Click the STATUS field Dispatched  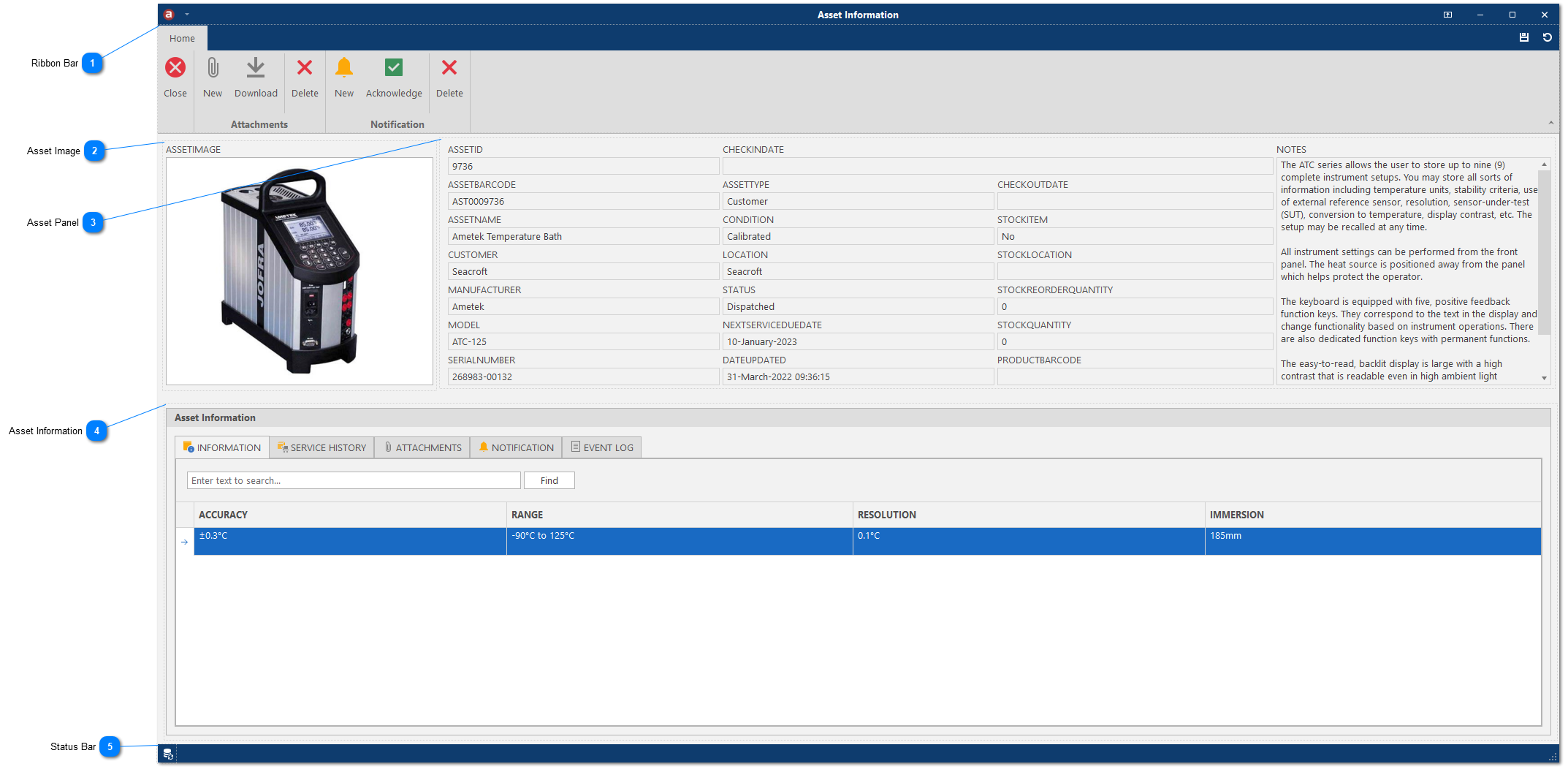[858, 306]
